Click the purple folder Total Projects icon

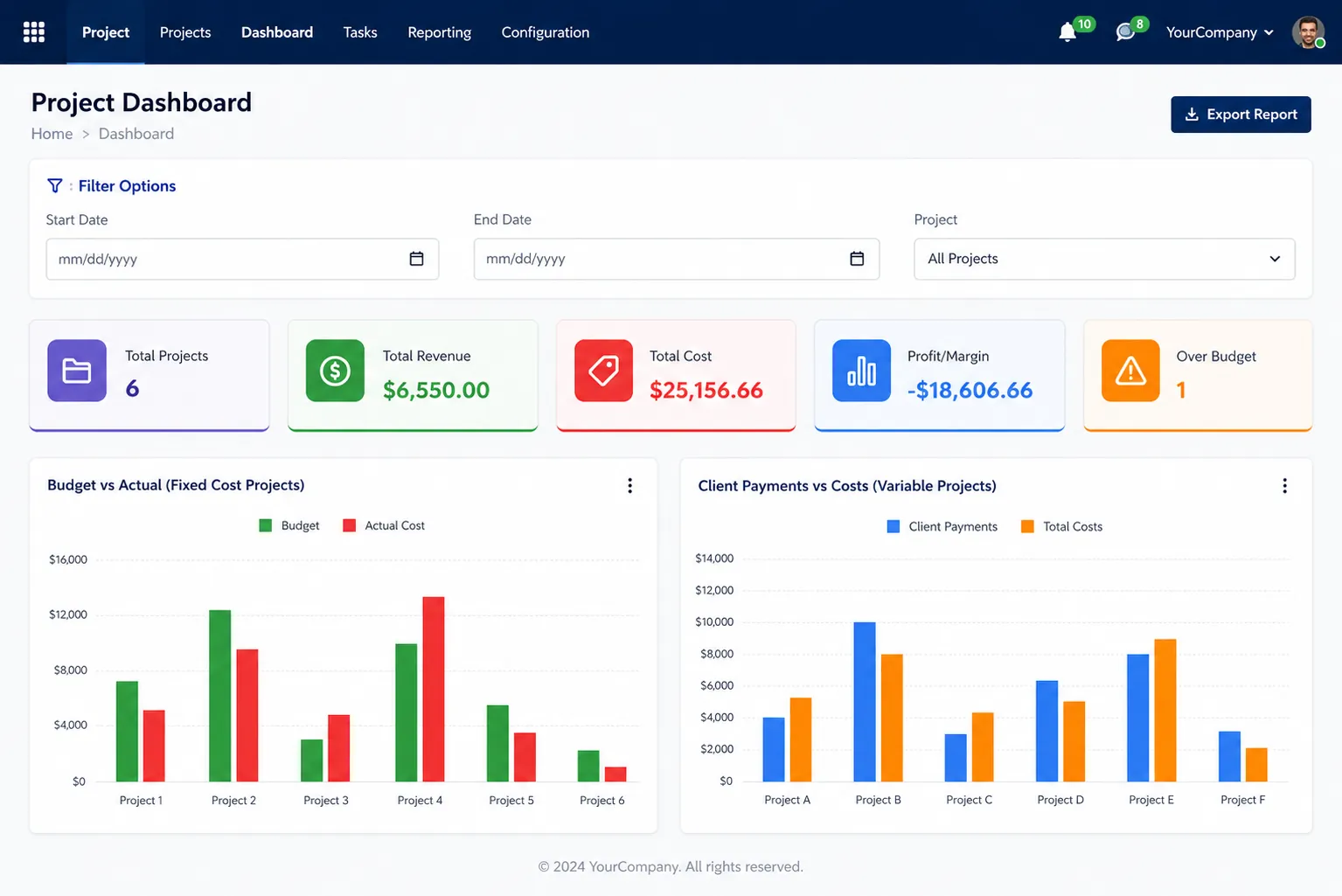77,371
